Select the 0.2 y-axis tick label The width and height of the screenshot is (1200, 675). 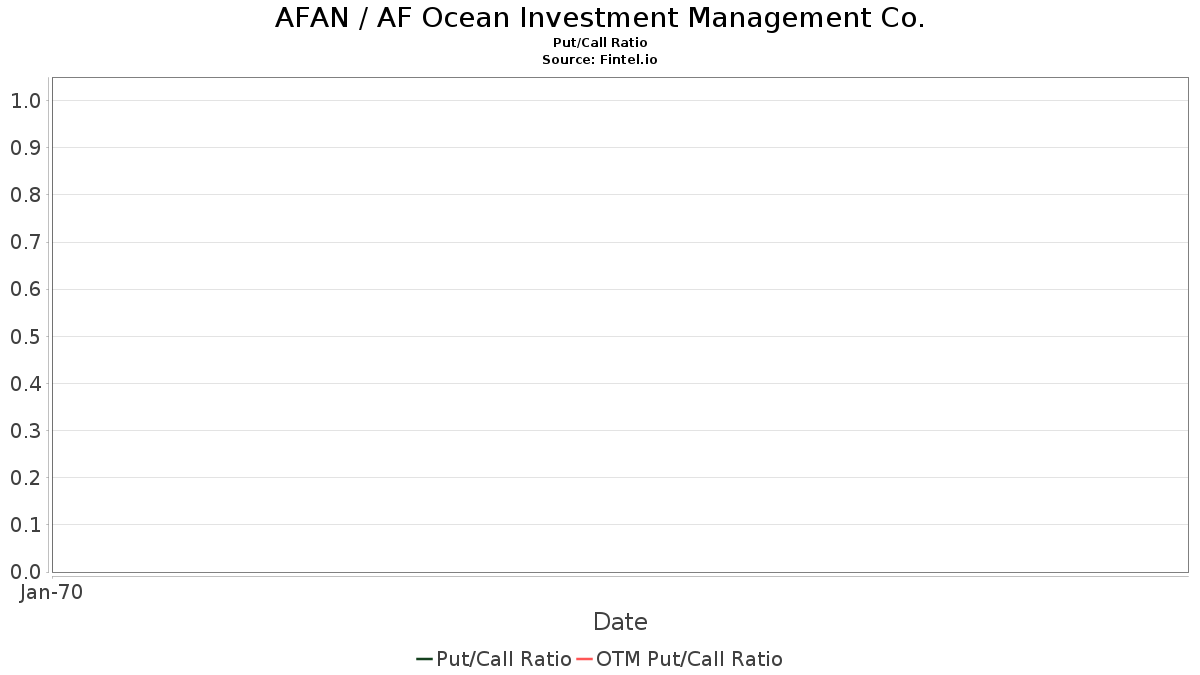click(25, 478)
